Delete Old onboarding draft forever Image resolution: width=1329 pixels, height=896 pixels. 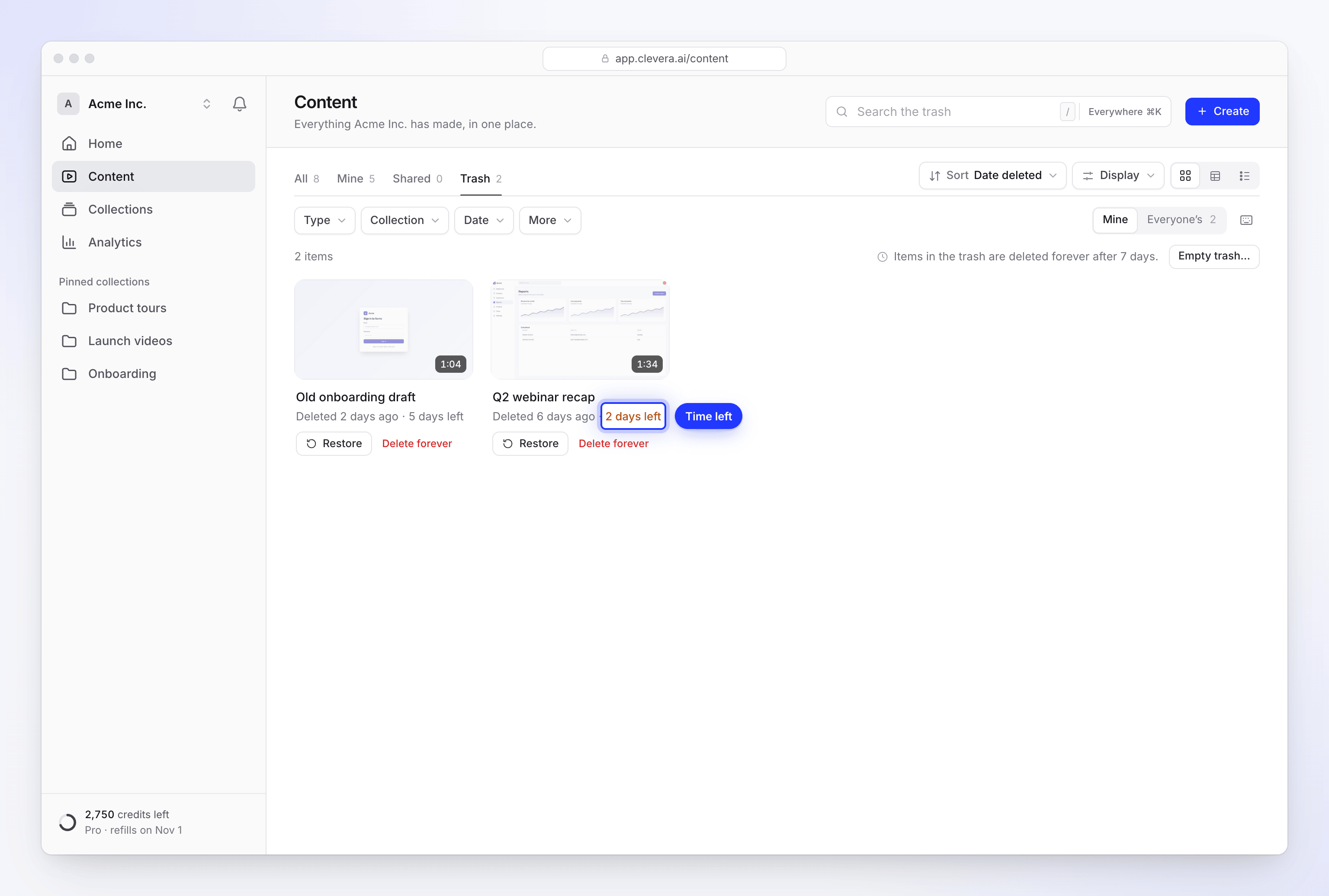pyautogui.click(x=417, y=443)
